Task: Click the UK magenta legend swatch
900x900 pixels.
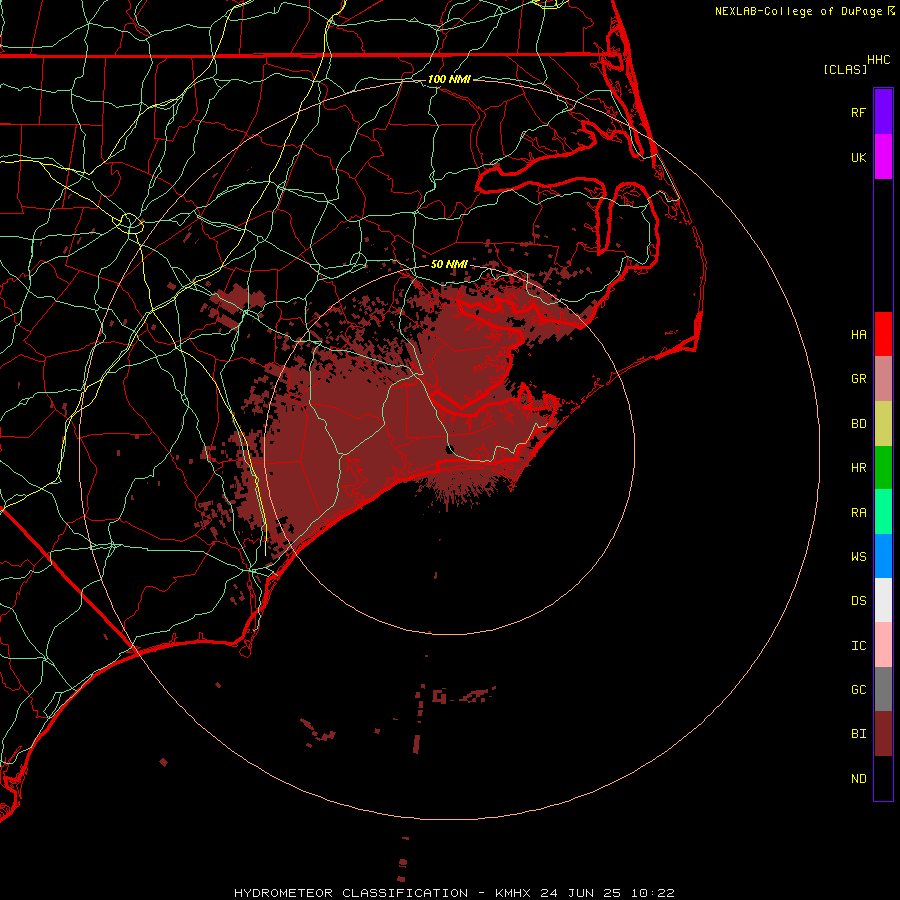Action: (883, 157)
